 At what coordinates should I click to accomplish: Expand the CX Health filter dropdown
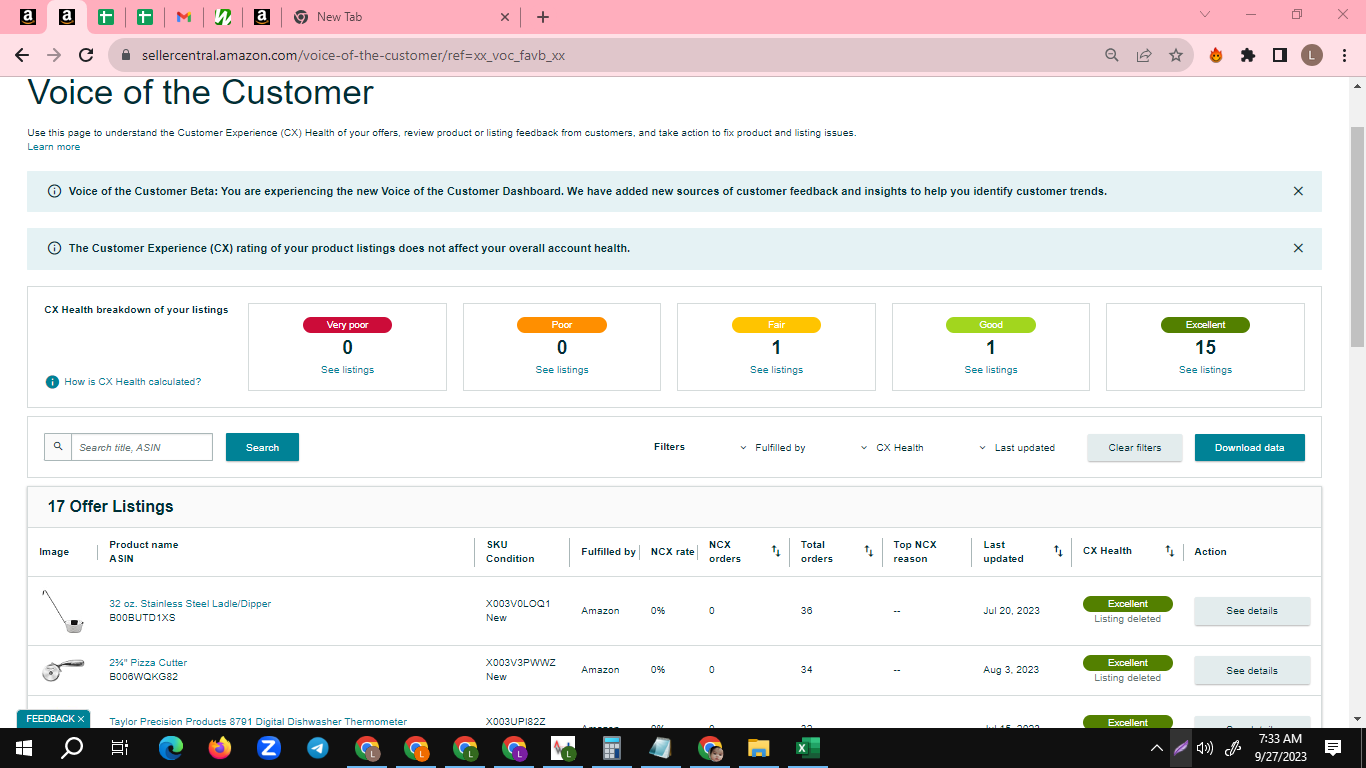[x=892, y=448]
